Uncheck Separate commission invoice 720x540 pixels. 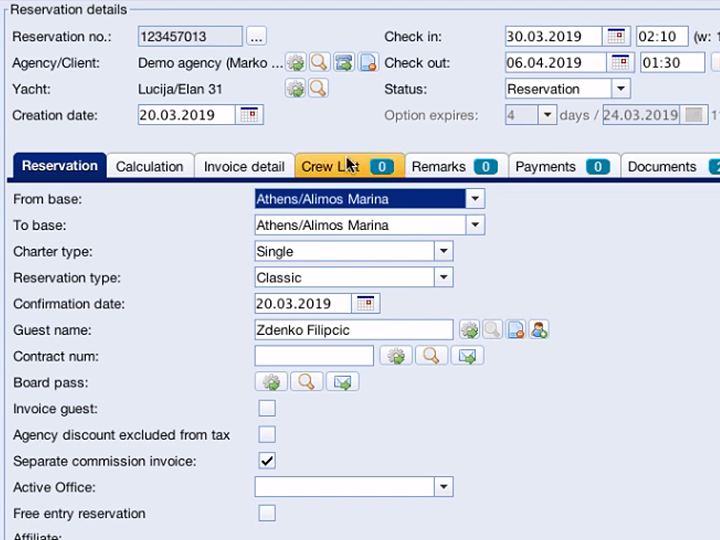point(267,461)
